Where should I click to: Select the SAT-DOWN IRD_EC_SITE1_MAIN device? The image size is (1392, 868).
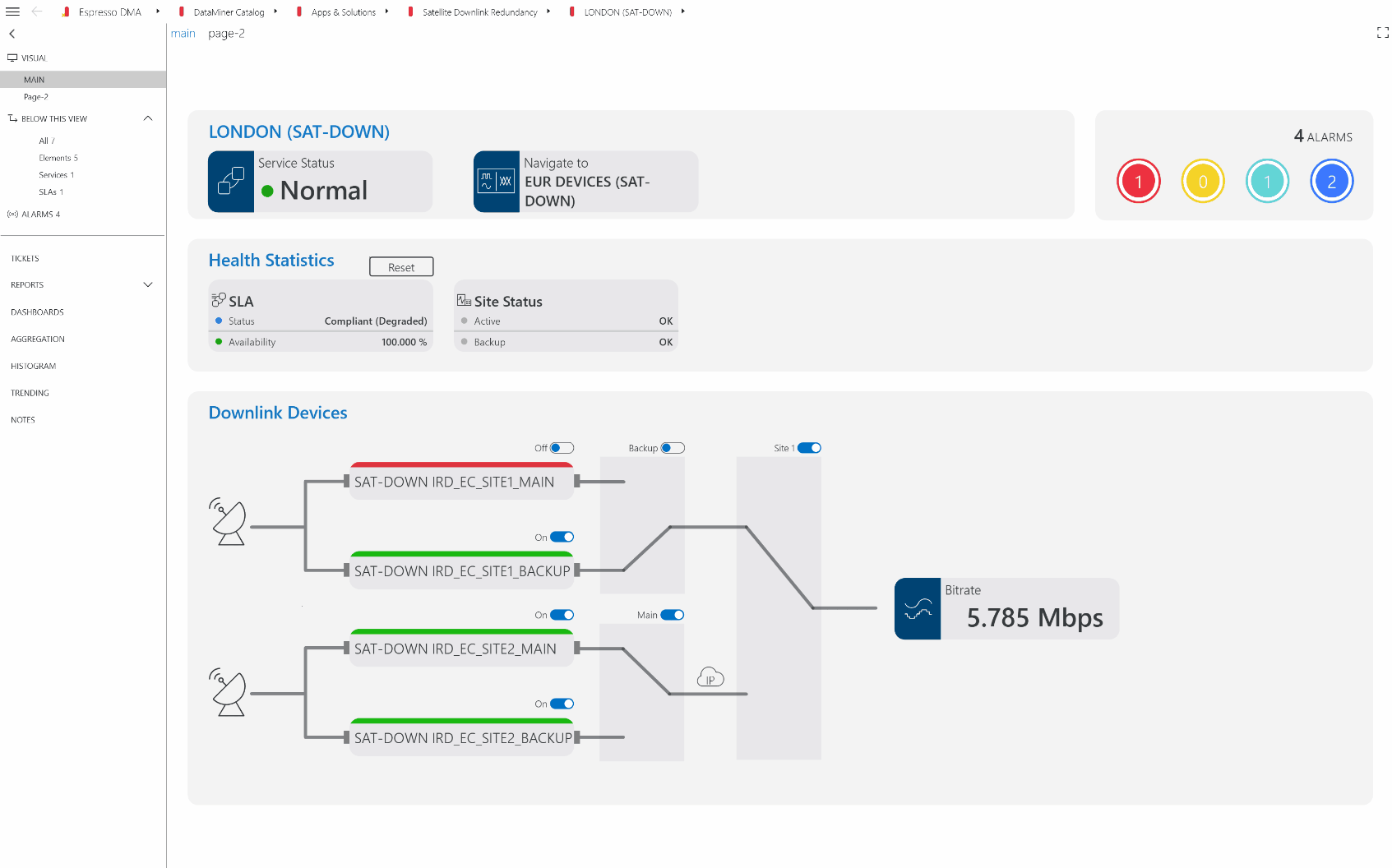click(461, 481)
